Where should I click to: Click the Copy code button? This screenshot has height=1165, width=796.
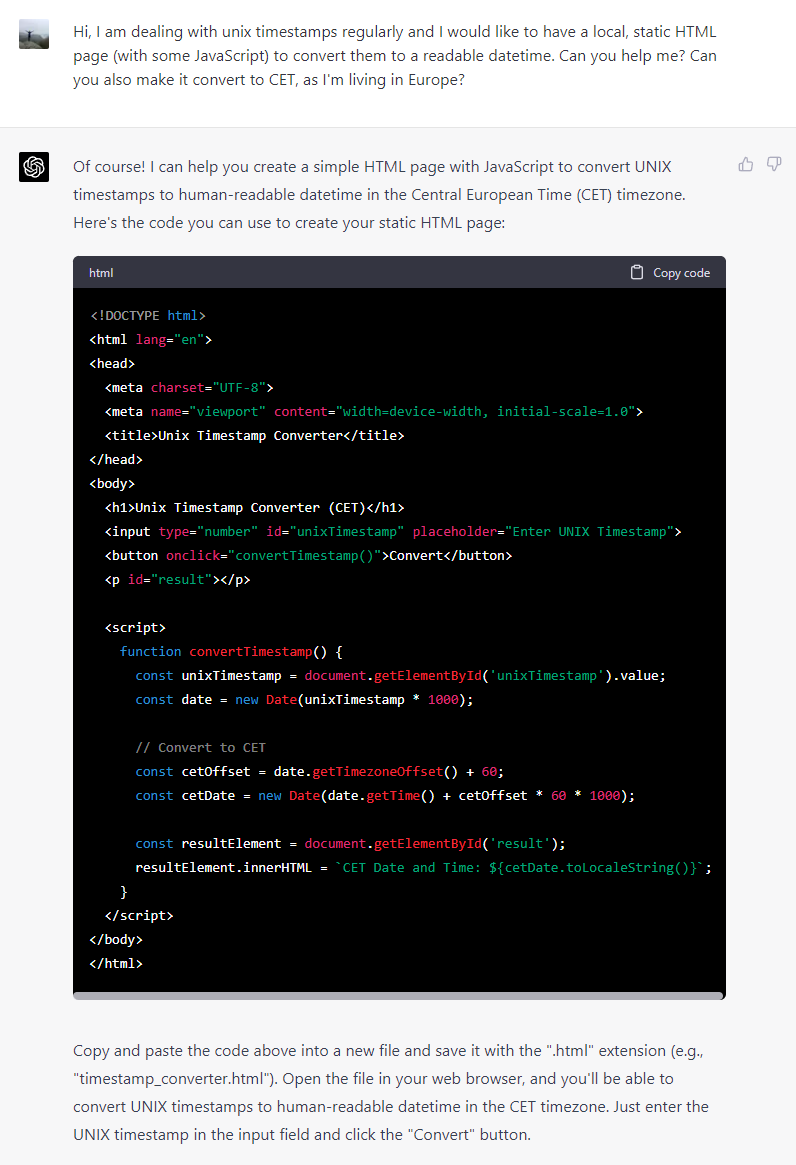click(x=670, y=273)
